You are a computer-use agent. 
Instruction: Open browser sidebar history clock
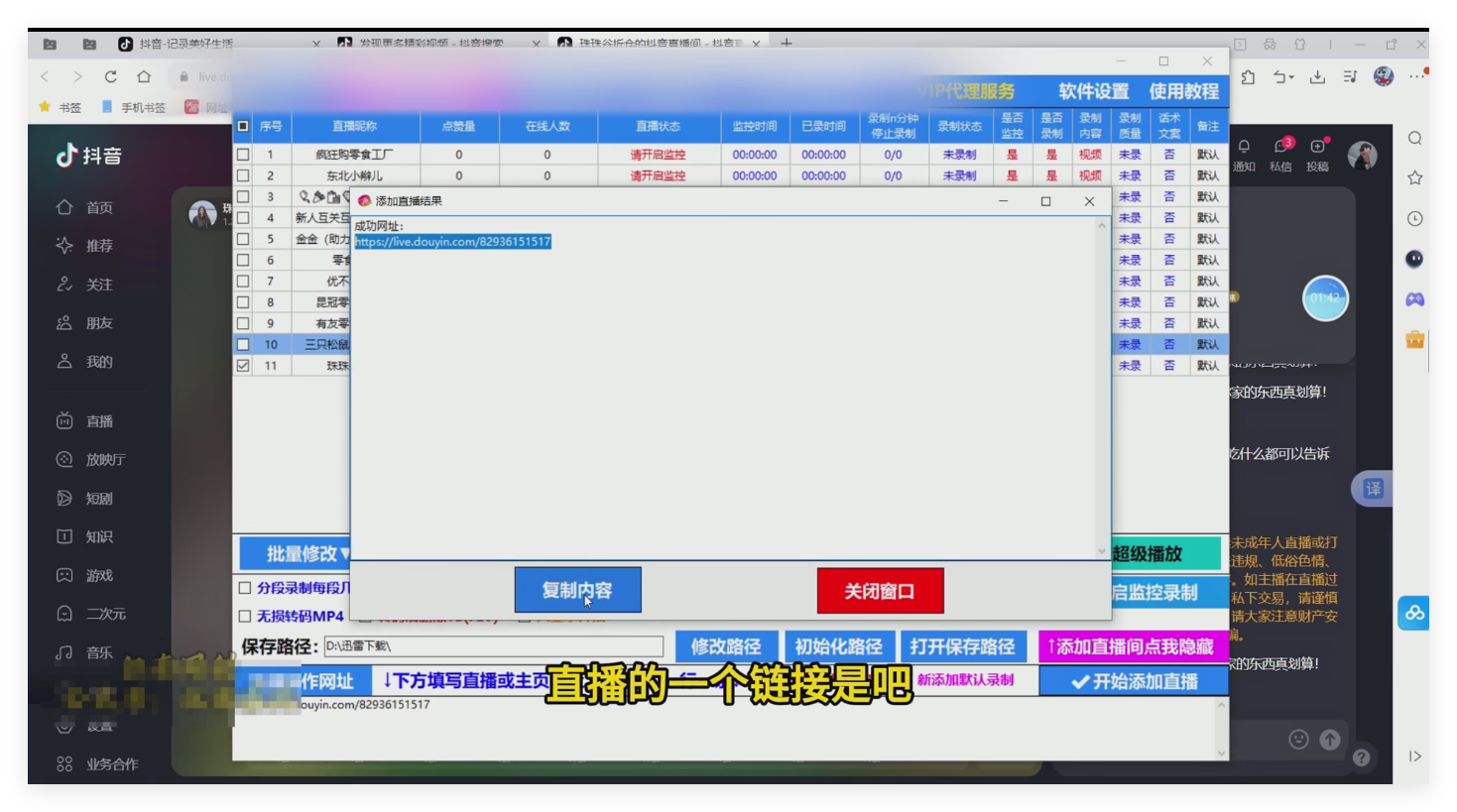1415,218
